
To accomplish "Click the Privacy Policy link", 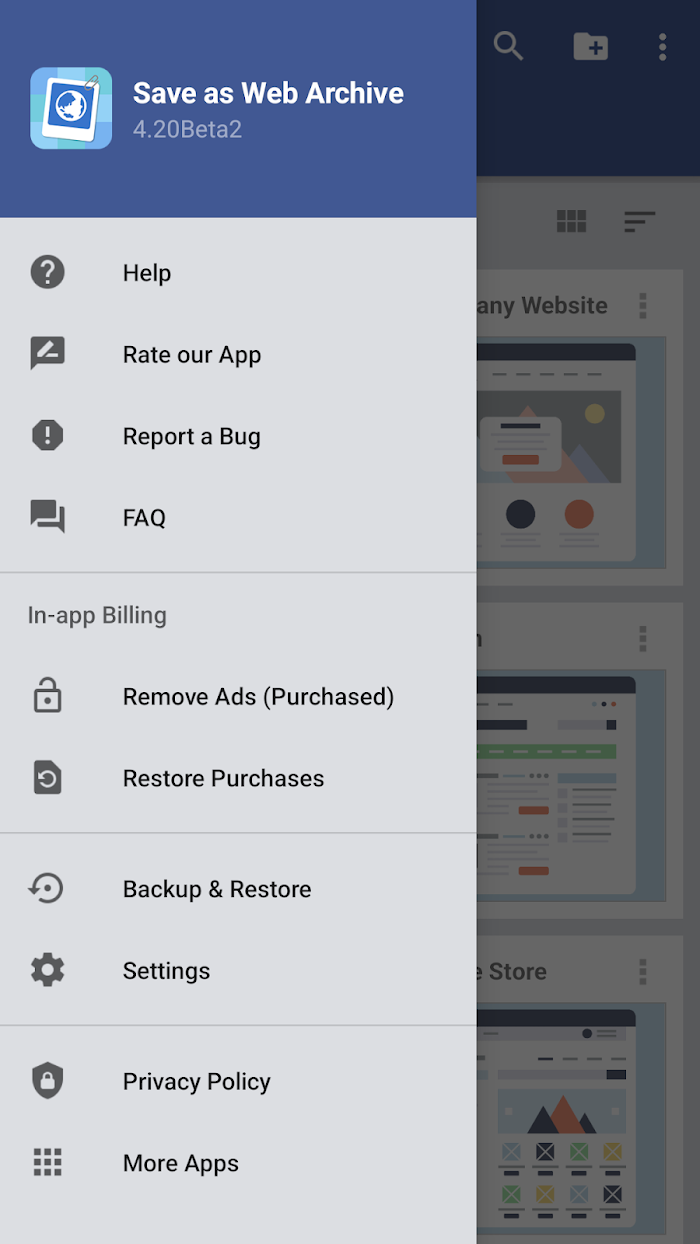I will click(196, 1081).
